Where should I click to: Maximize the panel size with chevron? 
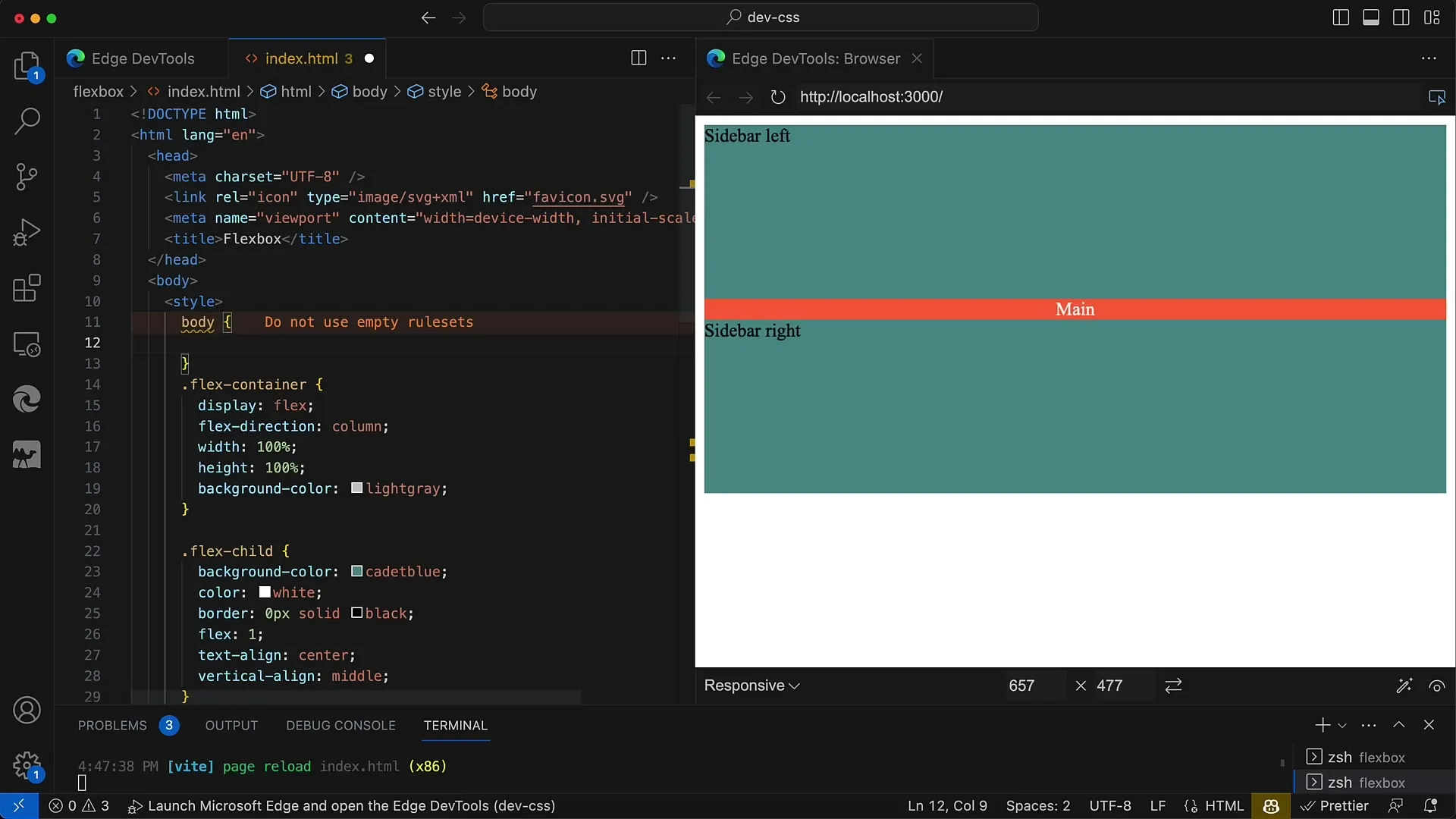pos(1399,726)
